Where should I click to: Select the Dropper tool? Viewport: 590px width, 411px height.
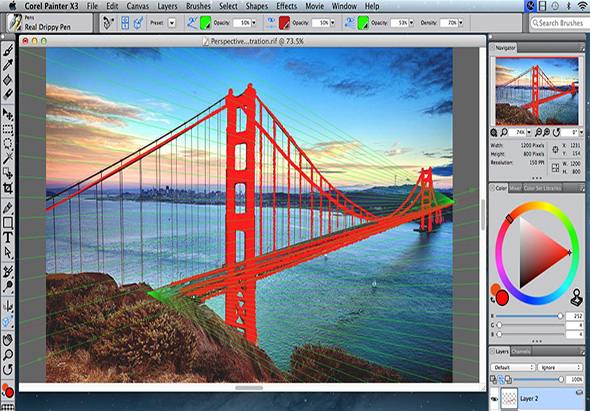pos(8,65)
